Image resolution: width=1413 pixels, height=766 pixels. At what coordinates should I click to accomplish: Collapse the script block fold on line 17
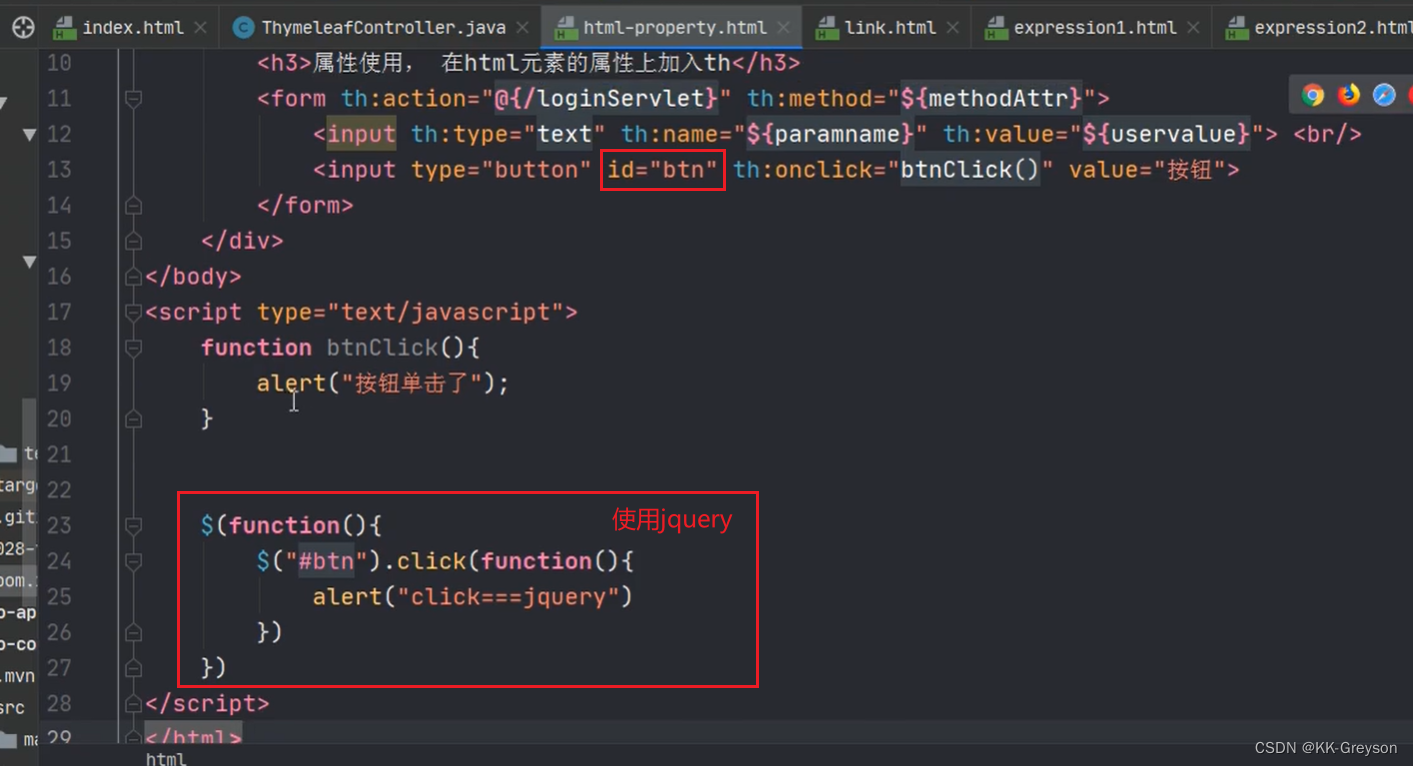pyautogui.click(x=133, y=313)
